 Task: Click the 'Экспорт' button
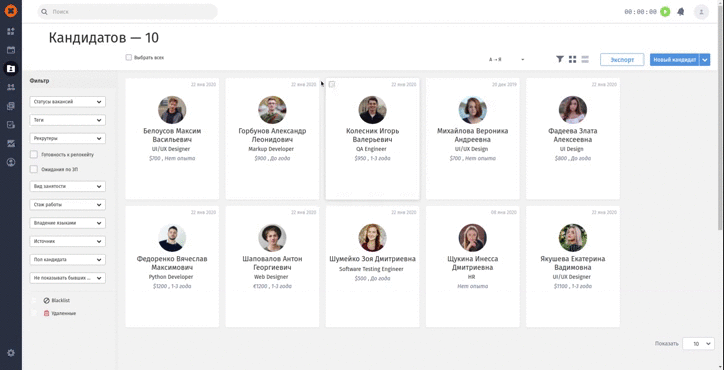pyautogui.click(x=622, y=60)
